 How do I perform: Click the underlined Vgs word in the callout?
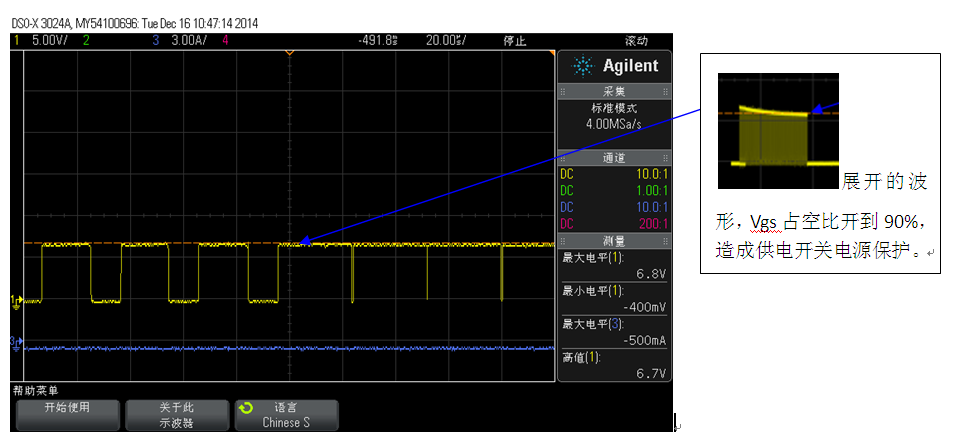point(767,223)
